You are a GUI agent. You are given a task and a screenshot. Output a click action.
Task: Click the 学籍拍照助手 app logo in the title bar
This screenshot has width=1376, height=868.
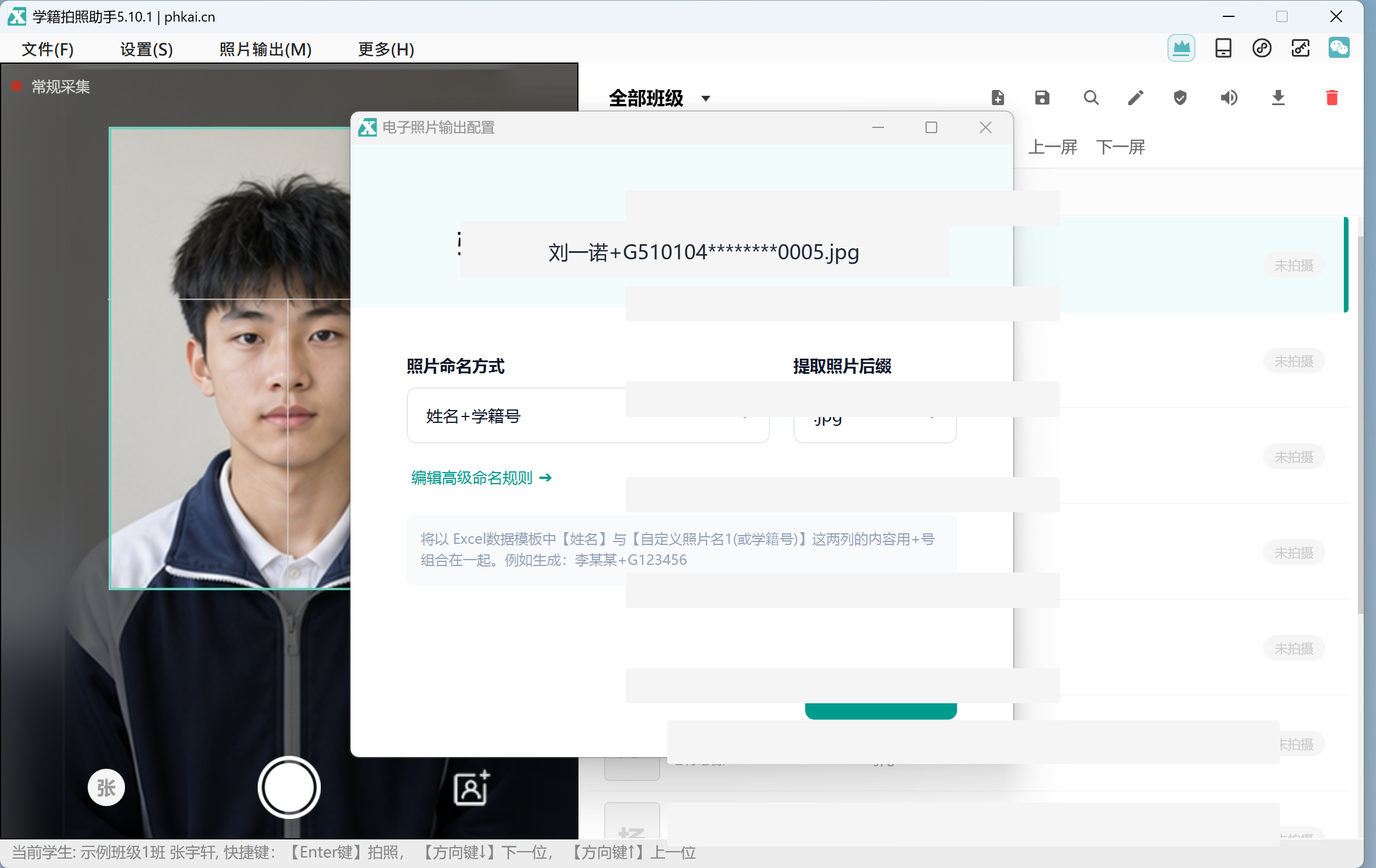(x=16, y=16)
